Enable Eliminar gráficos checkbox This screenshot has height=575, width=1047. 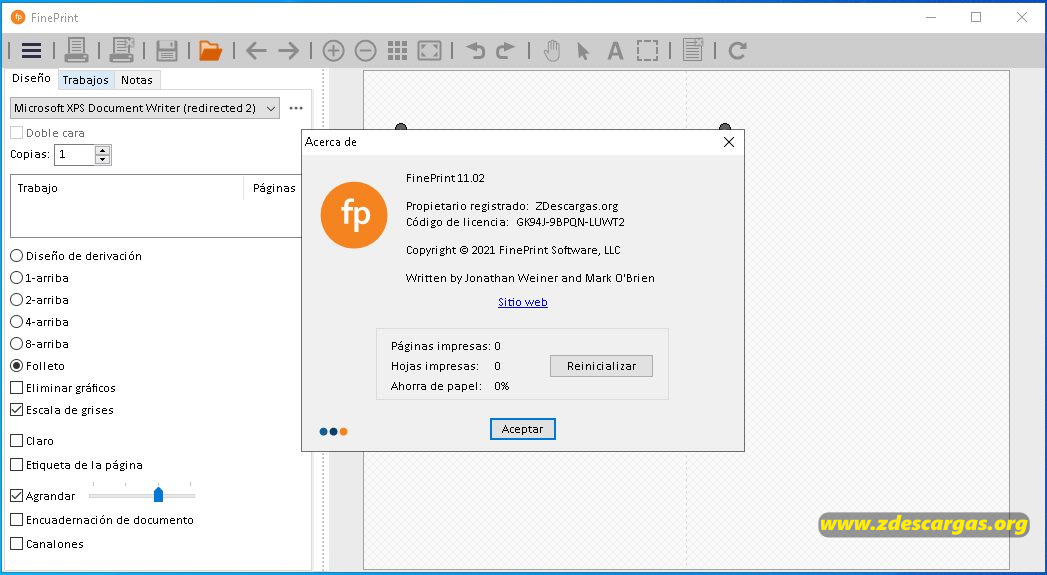(x=17, y=388)
